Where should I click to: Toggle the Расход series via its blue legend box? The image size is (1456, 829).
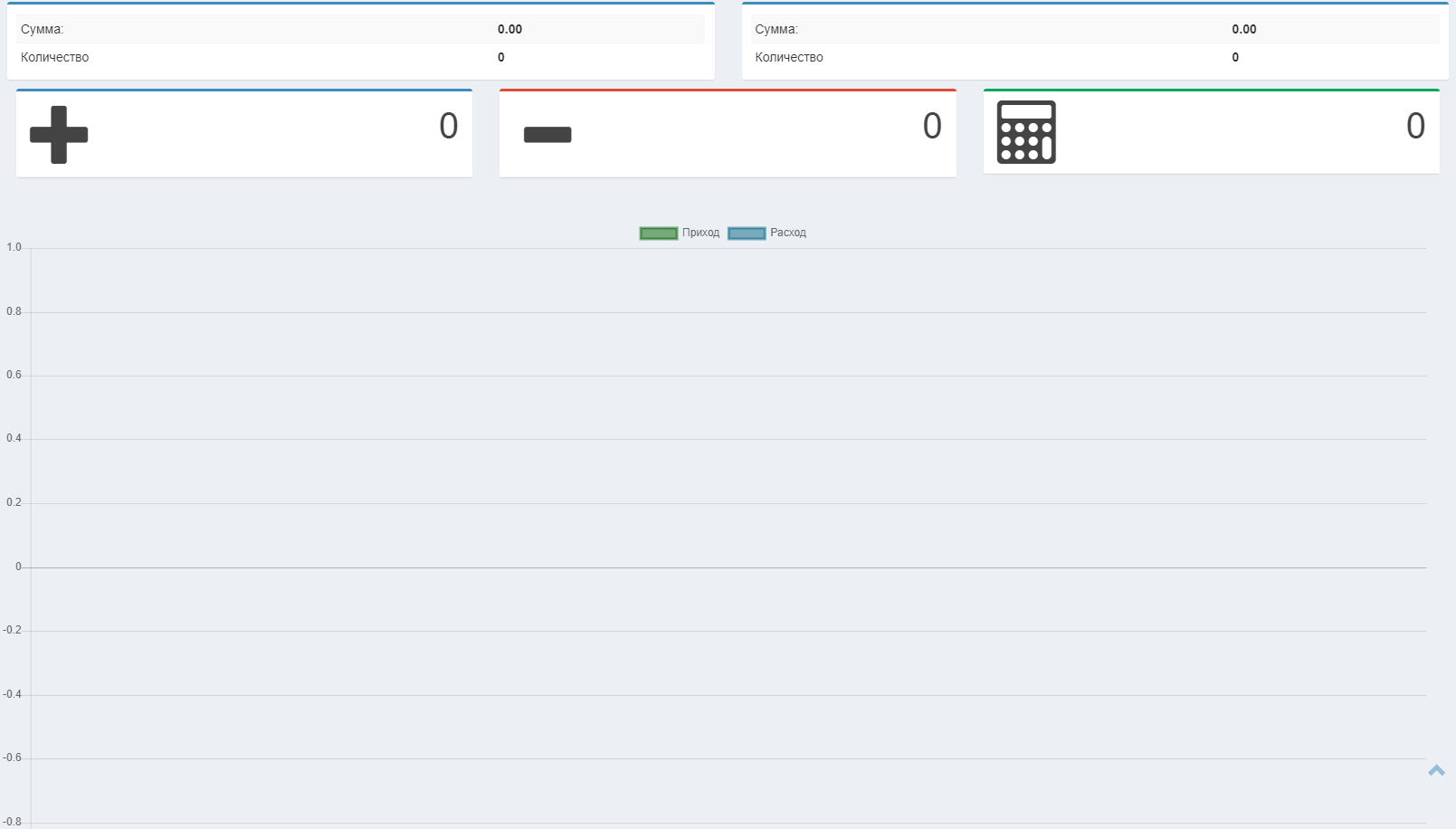coord(747,233)
